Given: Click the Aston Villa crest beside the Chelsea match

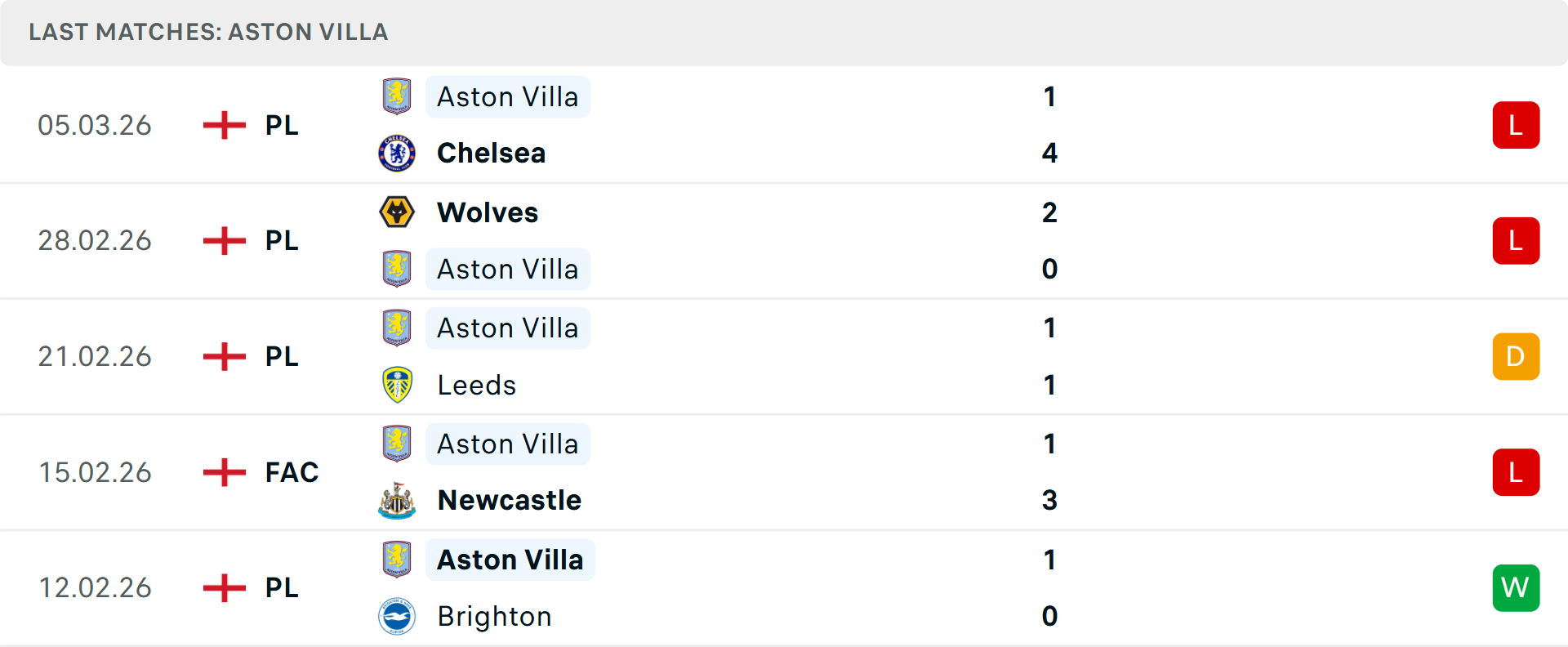Looking at the screenshot, I should coord(397,96).
